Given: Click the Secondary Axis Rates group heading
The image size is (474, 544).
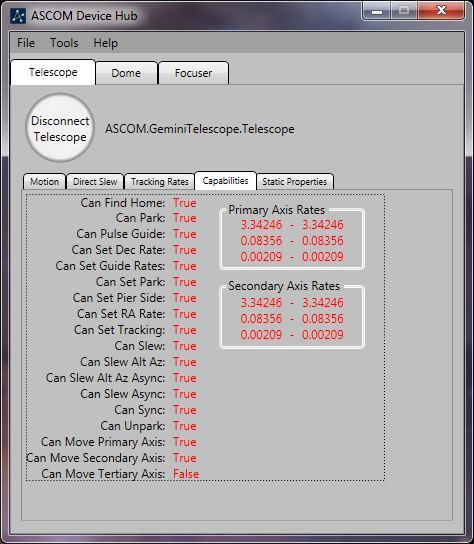Looking at the screenshot, I should click(x=284, y=286).
